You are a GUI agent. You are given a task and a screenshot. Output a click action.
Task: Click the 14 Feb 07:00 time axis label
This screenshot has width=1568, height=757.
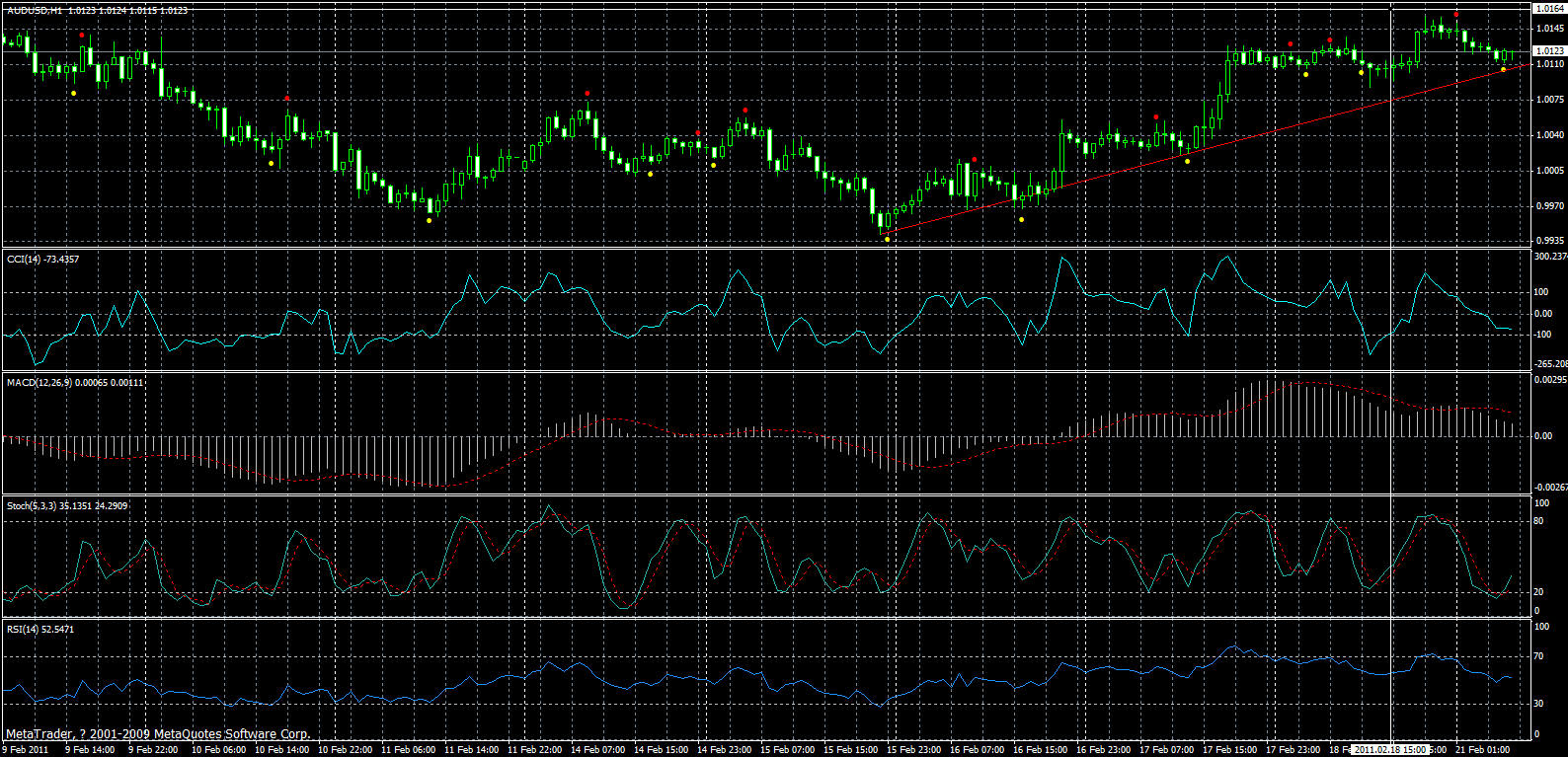[597, 750]
